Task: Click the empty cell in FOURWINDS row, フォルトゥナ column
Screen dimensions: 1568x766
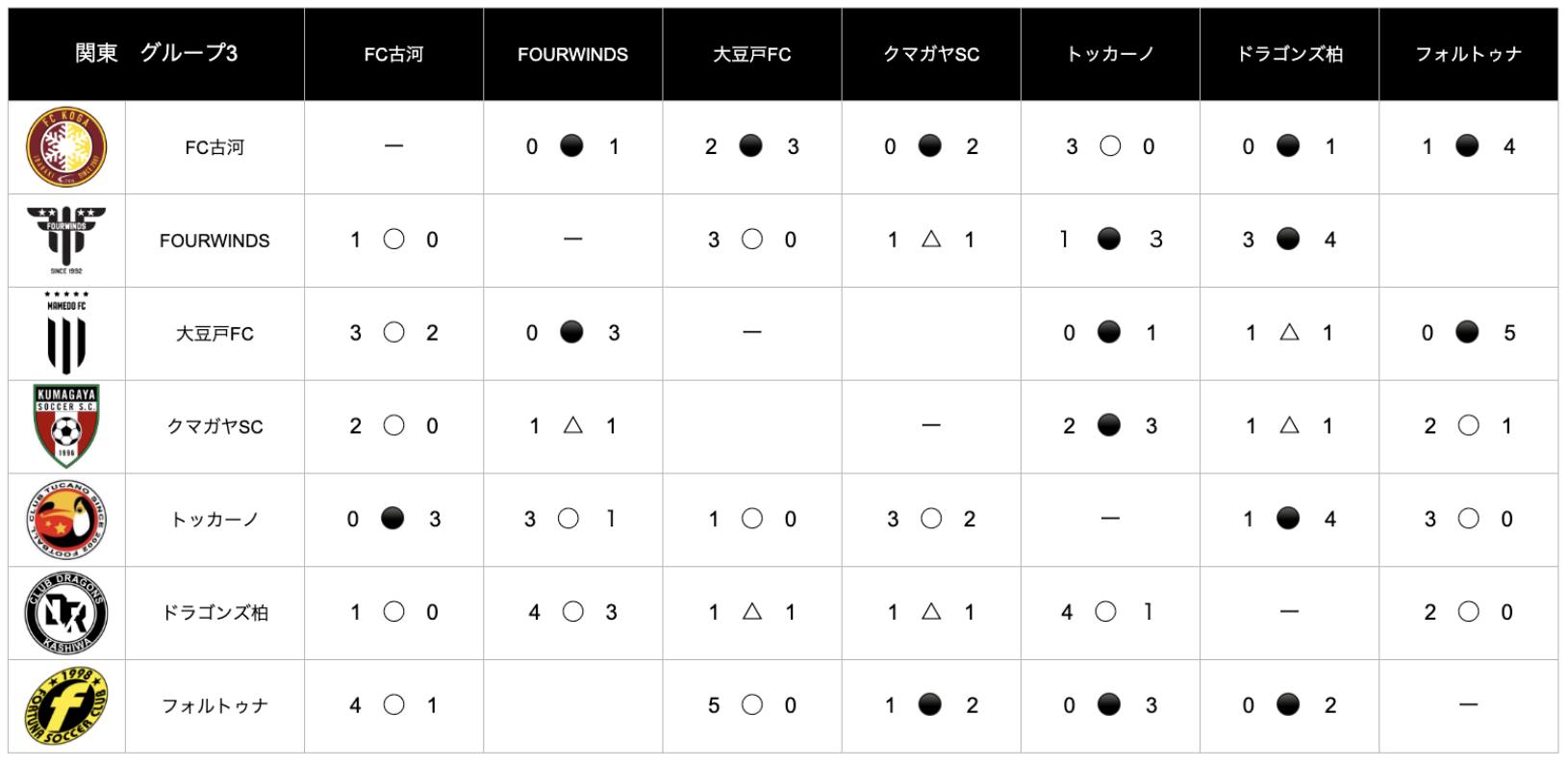Action: click(x=1468, y=240)
